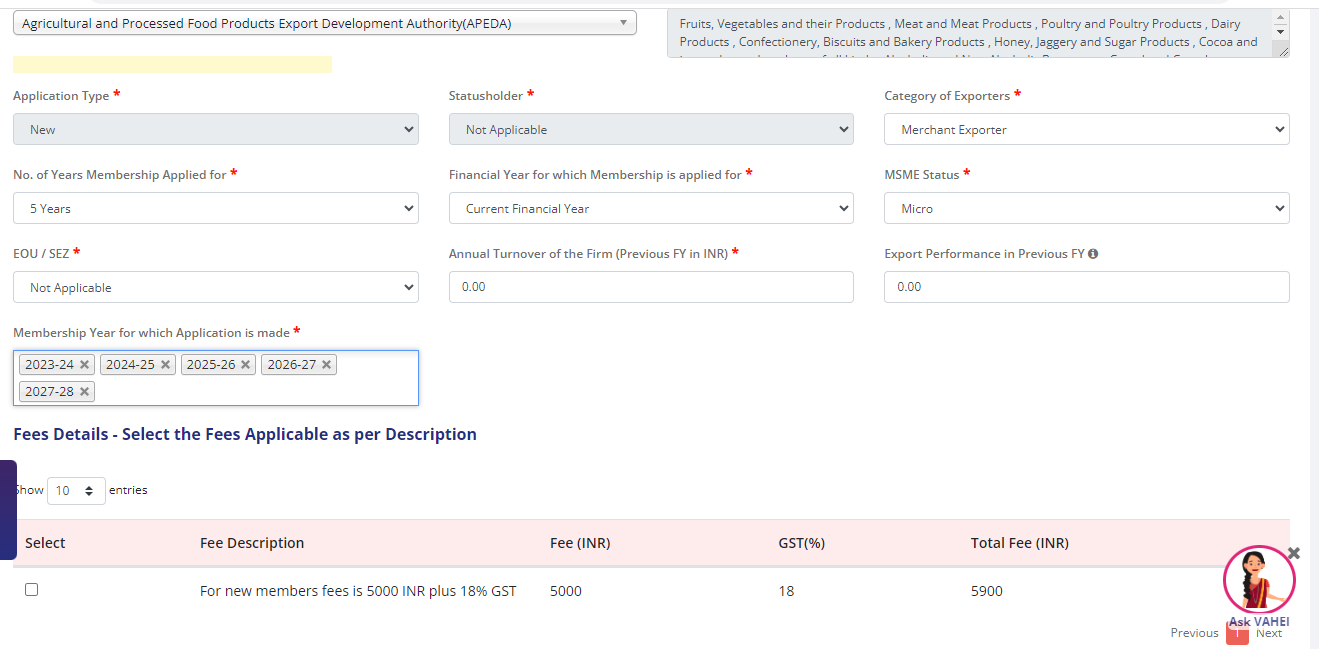
Task: Click the Previous pagination link
Action: 1194,633
